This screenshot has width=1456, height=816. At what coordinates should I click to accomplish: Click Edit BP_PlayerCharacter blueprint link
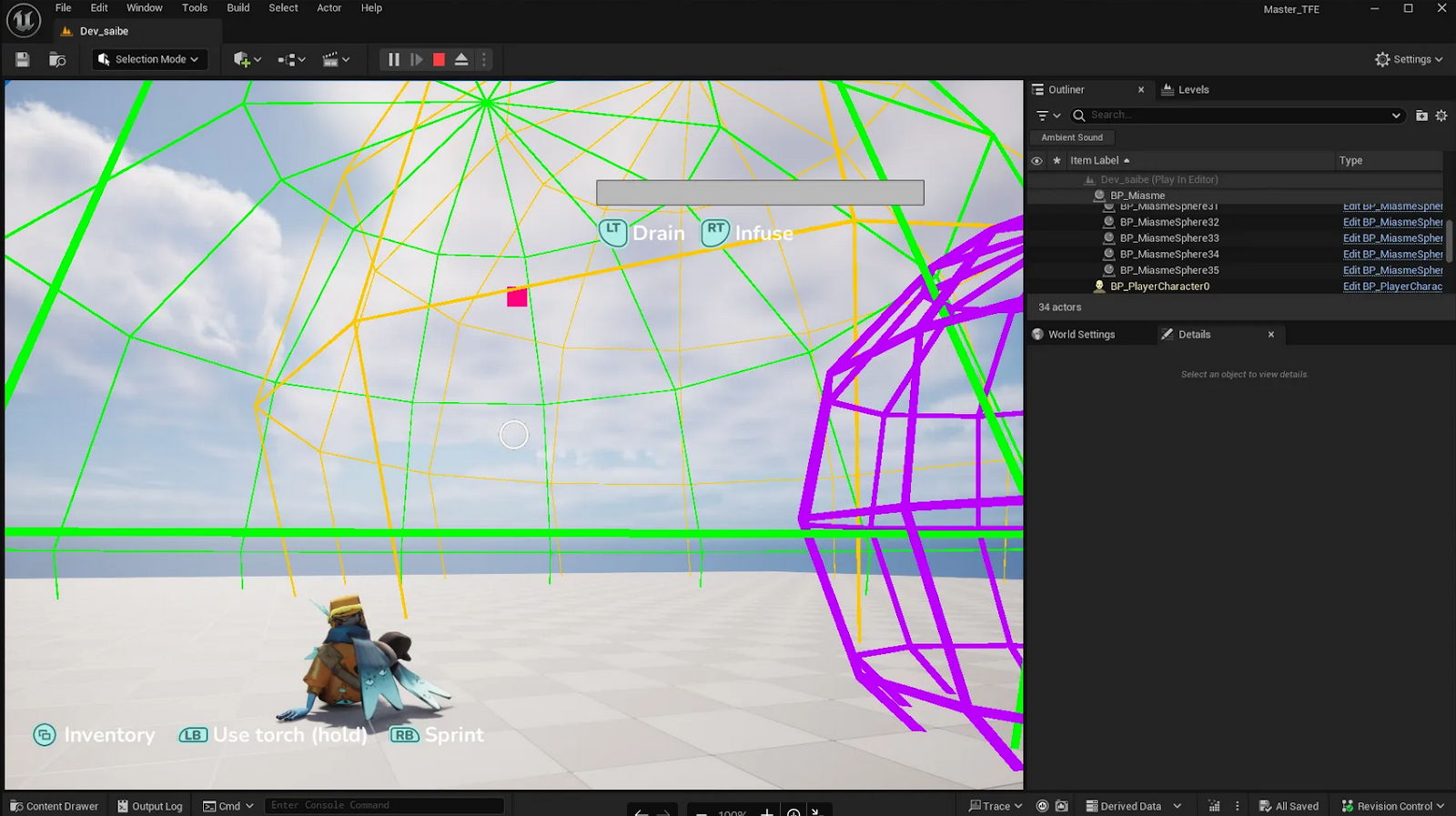(x=1392, y=287)
